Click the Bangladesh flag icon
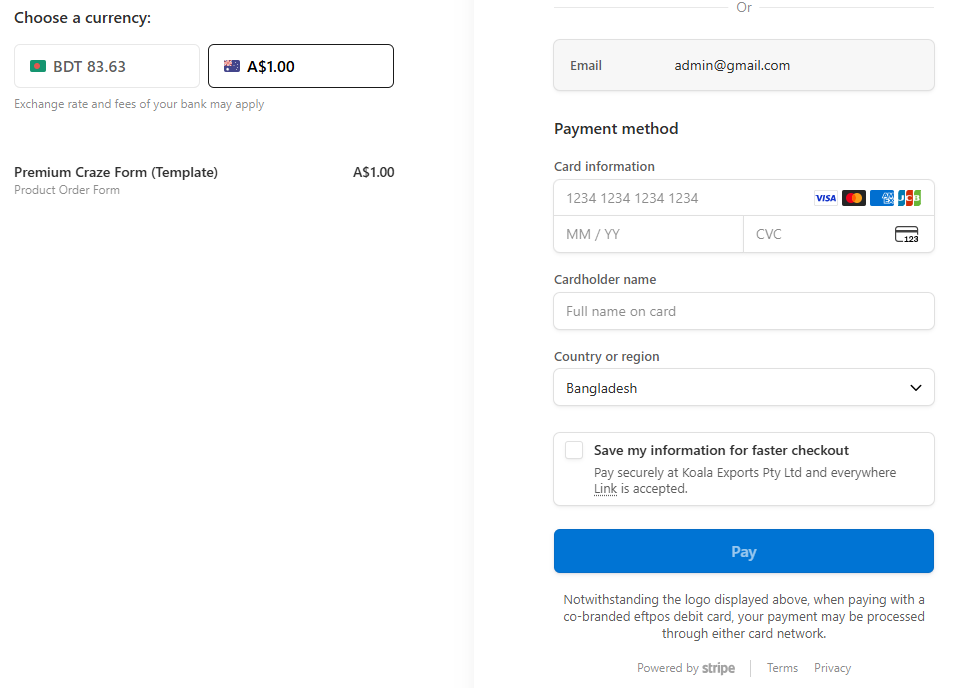This screenshot has height=688, width=957. coord(38,67)
